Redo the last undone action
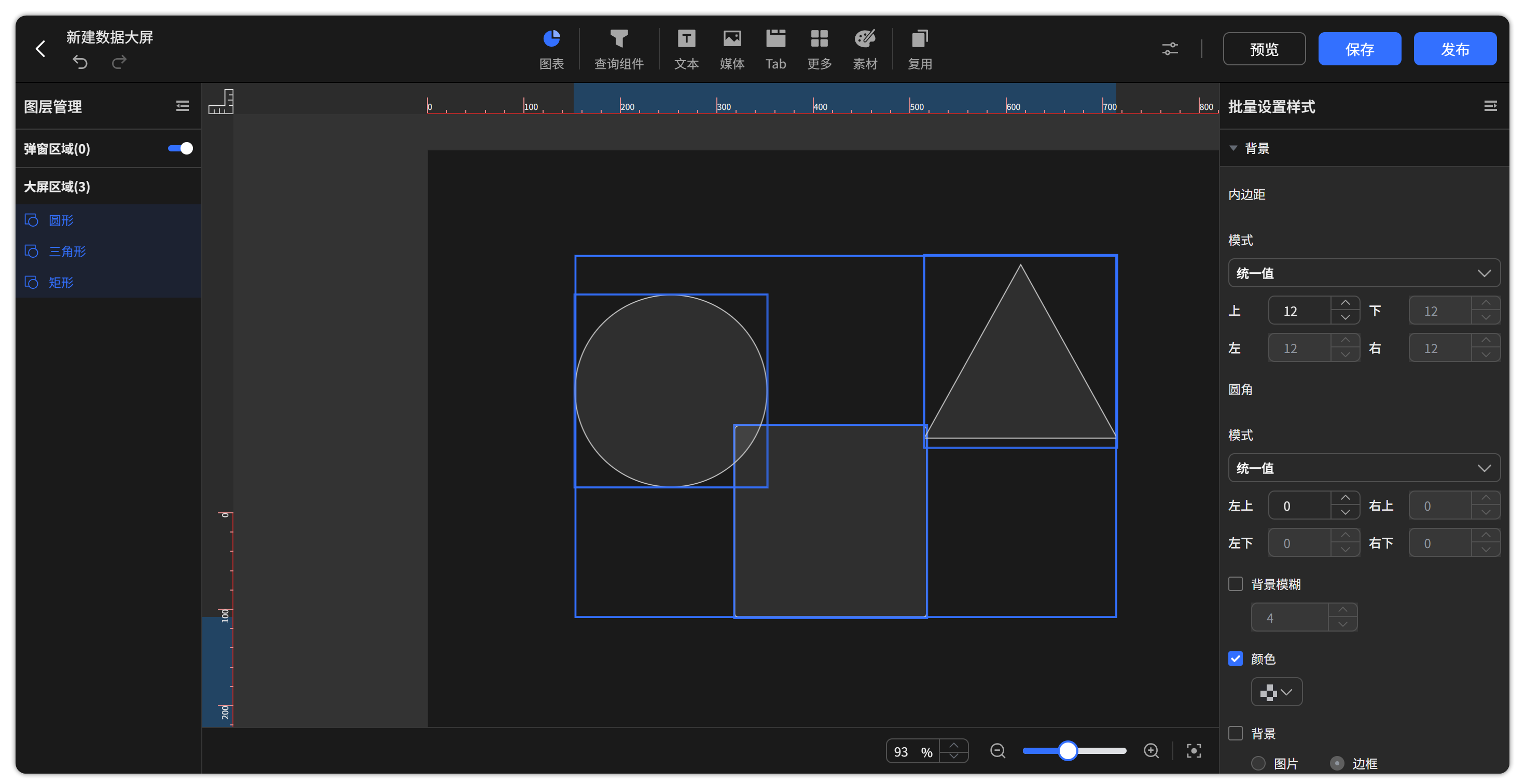The height and width of the screenshot is (784, 1525). click(120, 62)
